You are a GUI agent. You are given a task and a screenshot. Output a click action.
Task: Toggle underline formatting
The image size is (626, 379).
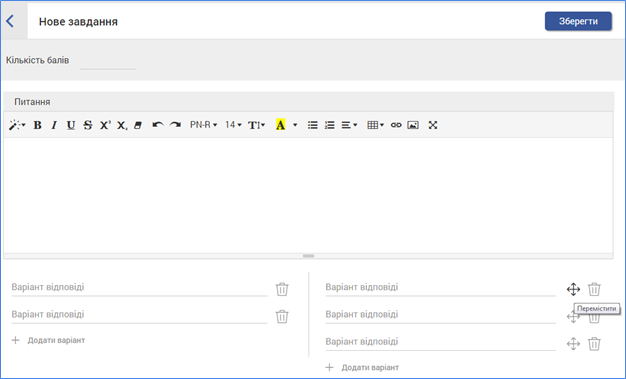point(71,125)
